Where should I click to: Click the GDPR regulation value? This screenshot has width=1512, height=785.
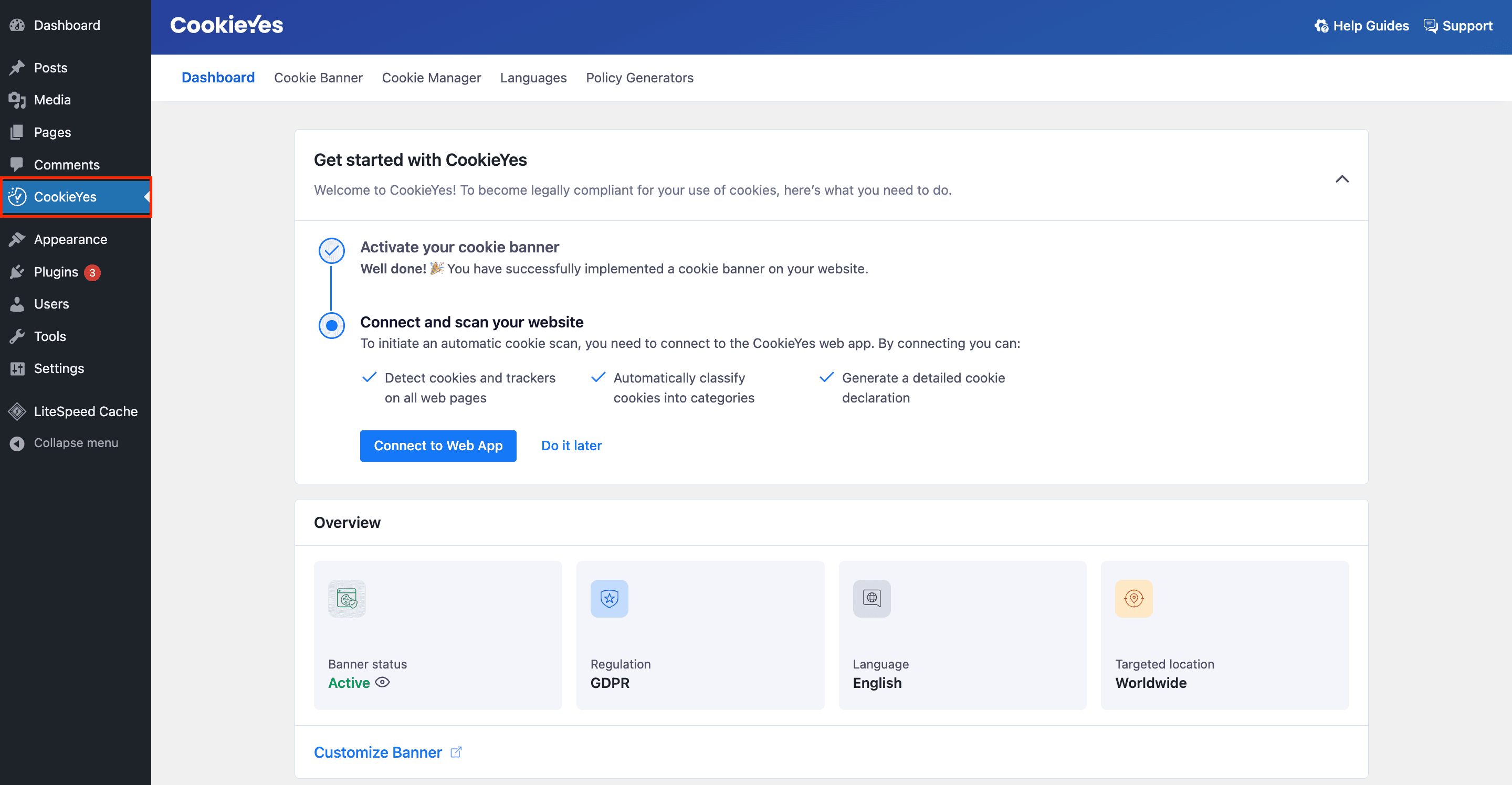610,683
